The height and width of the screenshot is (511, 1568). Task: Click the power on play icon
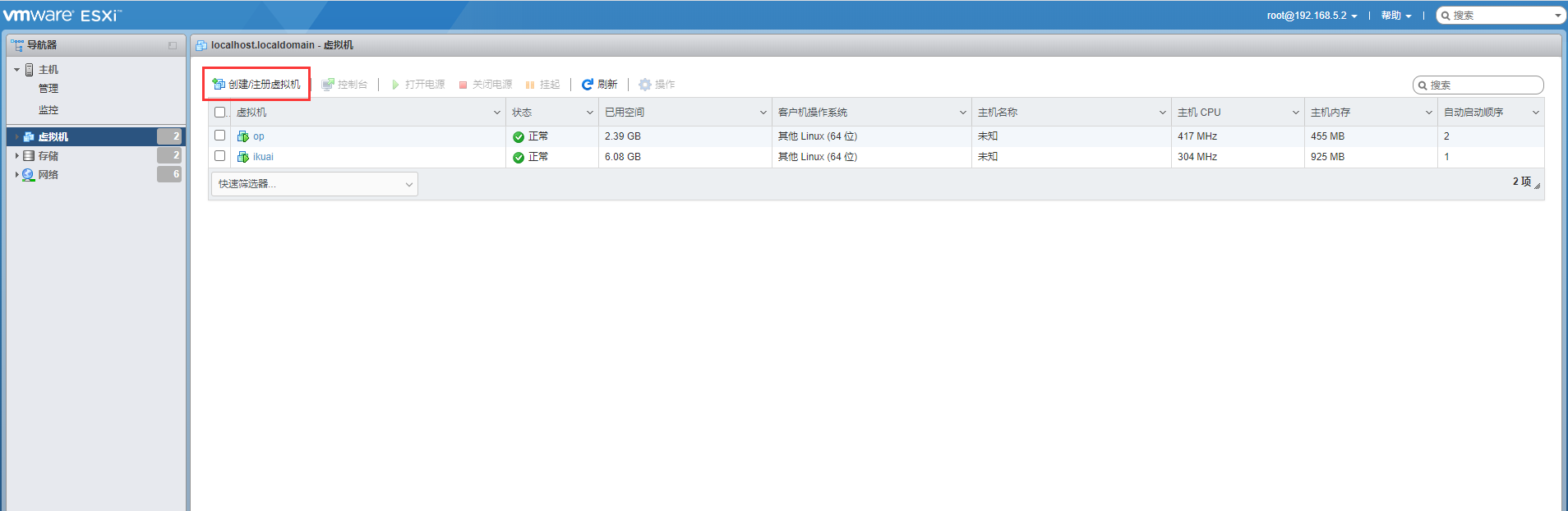pos(395,85)
